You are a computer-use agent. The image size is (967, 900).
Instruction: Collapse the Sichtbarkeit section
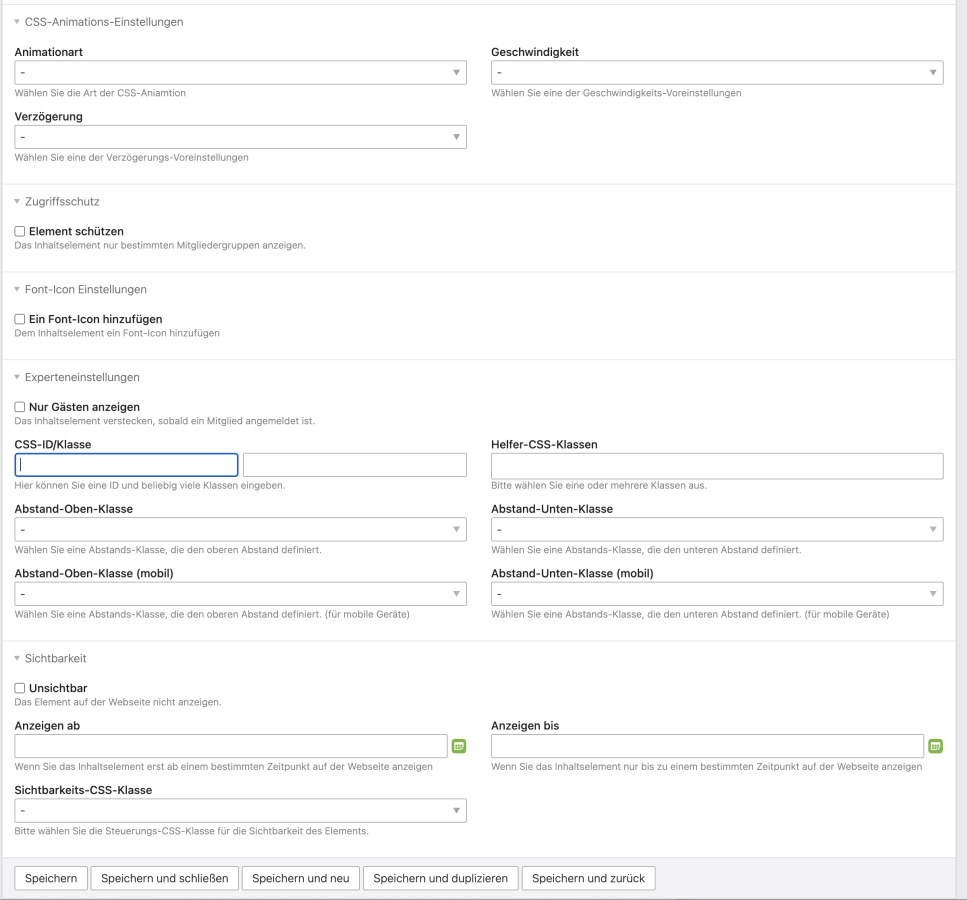click(x=55, y=658)
